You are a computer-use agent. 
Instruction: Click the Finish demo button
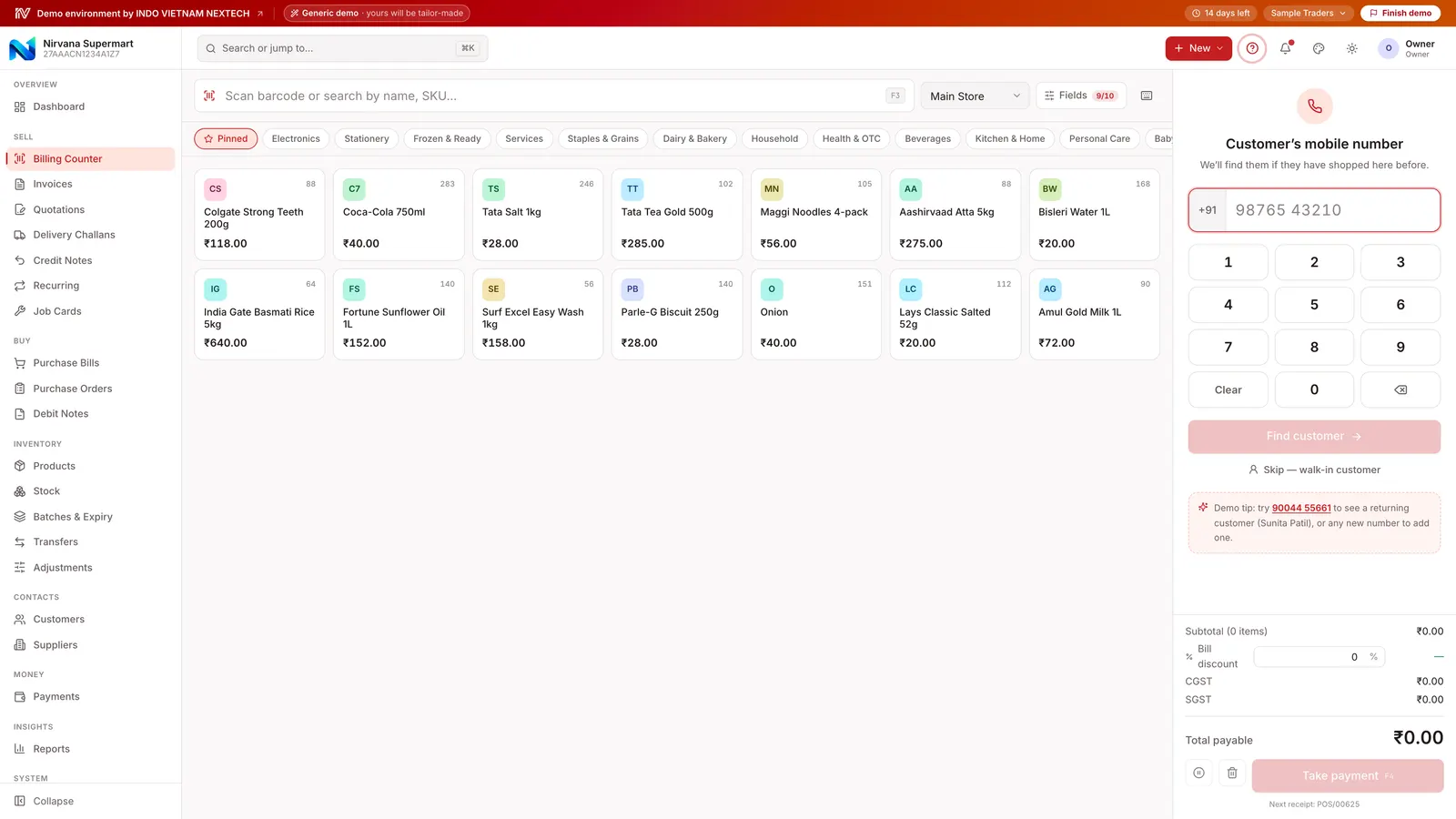click(x=1400, y=13)
